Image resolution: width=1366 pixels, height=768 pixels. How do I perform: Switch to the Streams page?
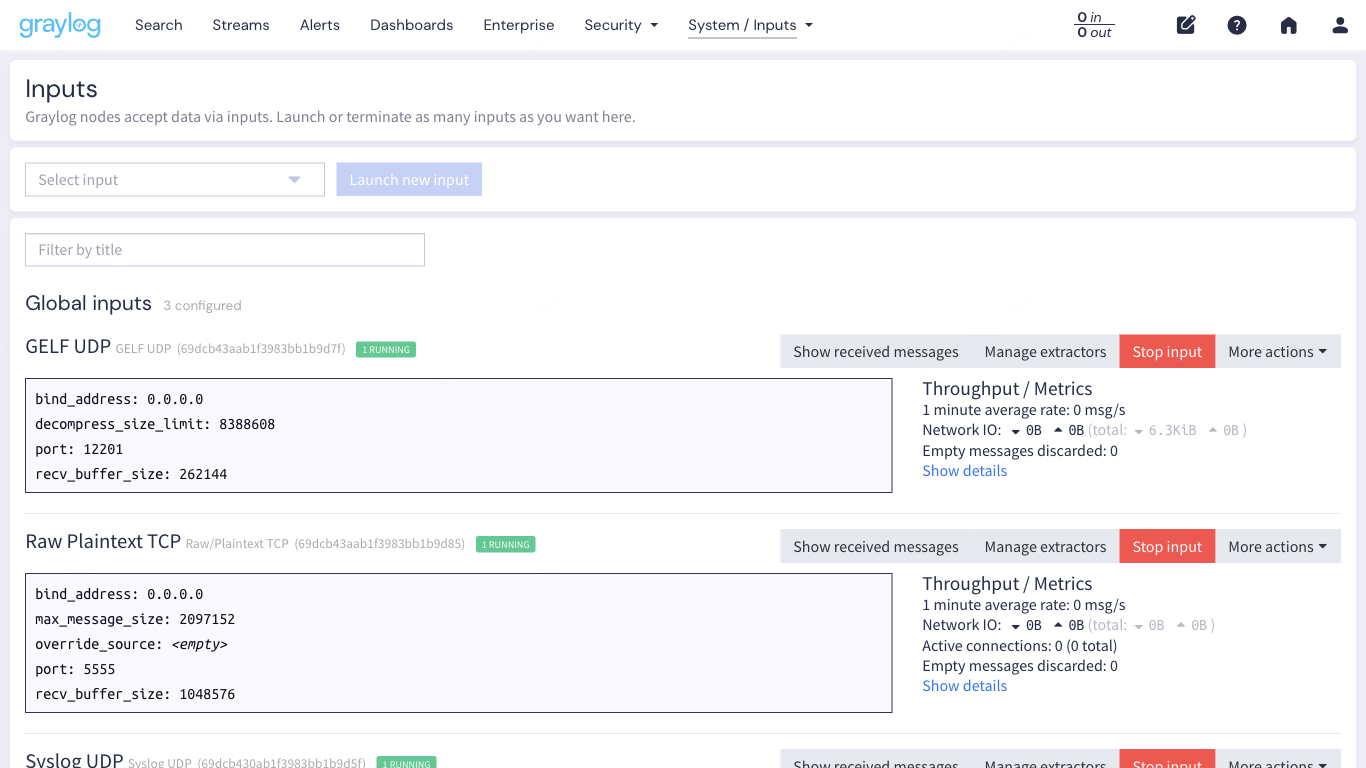click(240, 25)
